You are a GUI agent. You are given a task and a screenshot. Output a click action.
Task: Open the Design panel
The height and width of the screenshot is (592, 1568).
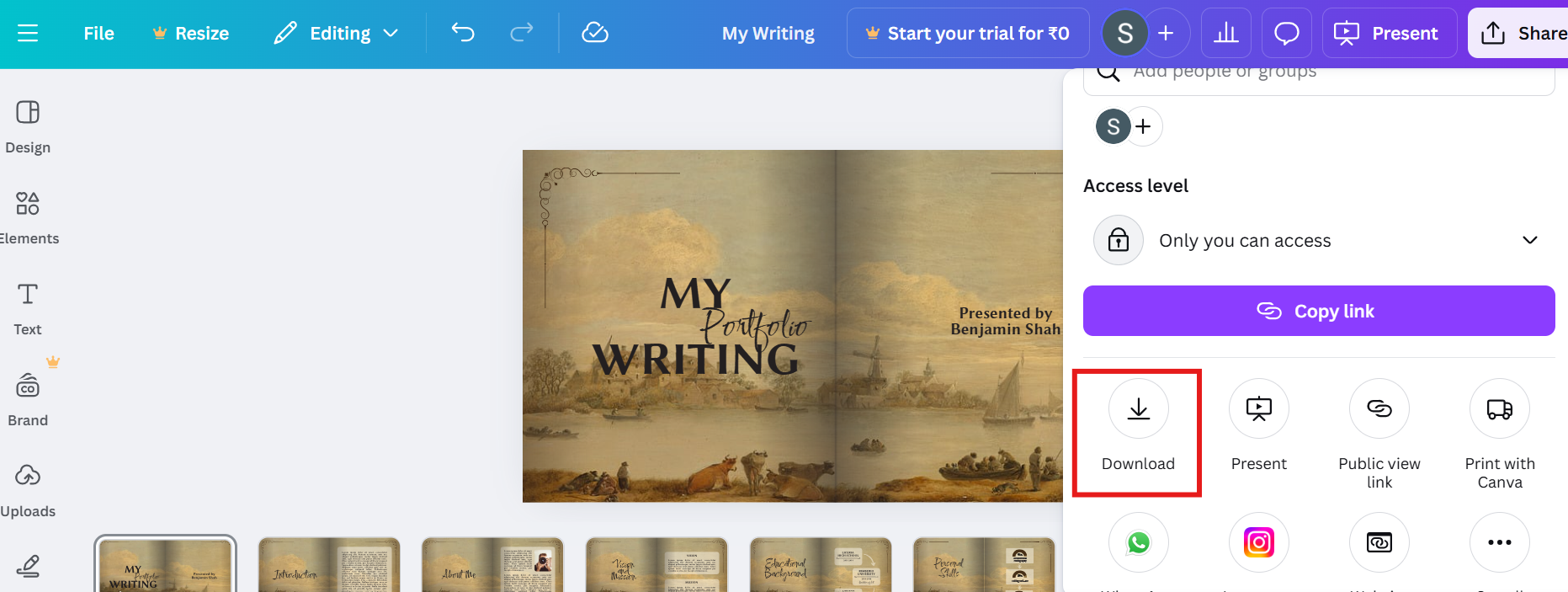point(28,126)
